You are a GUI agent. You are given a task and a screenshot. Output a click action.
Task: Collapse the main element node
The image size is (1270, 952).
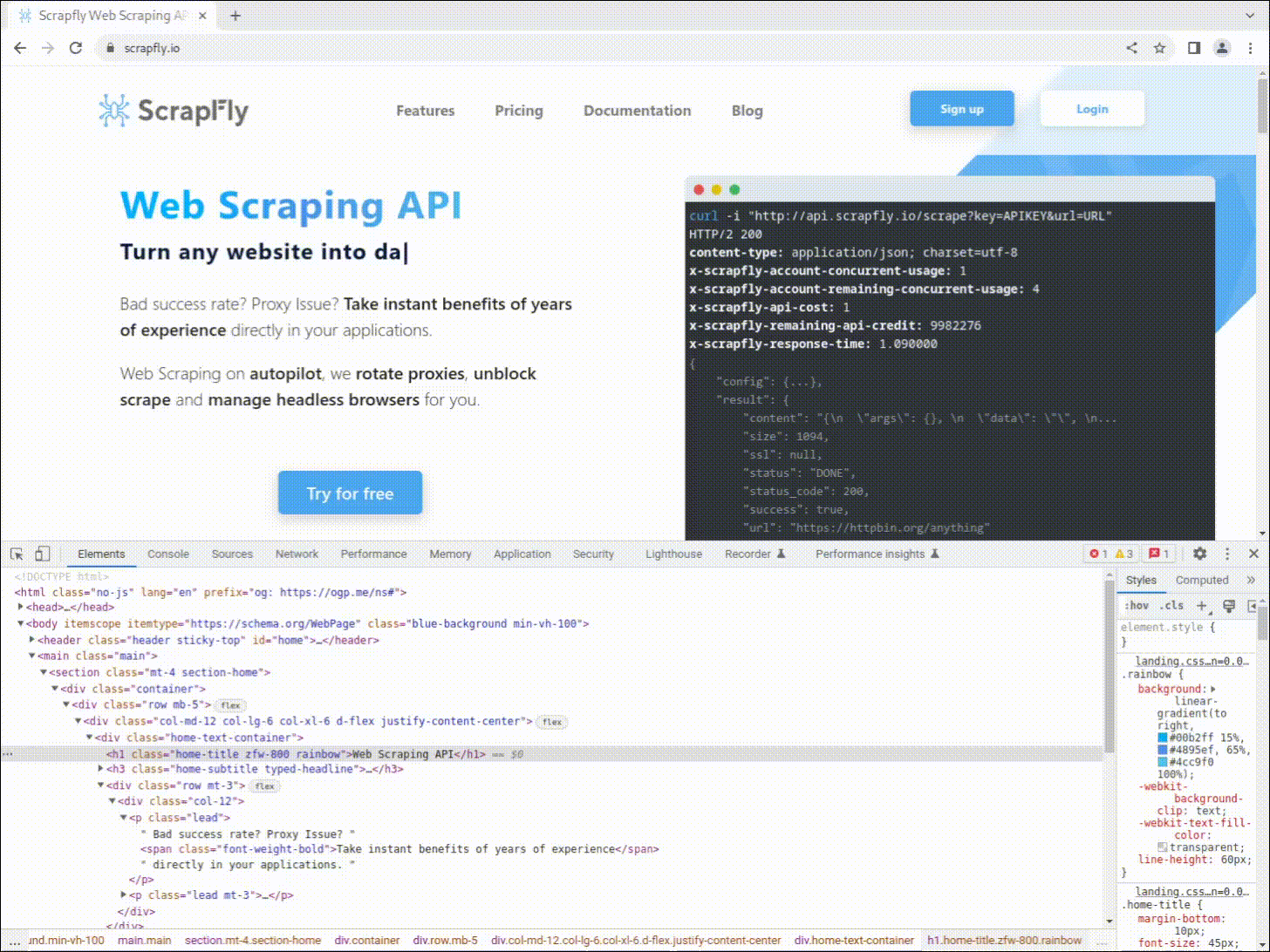(x=32, y=656)
